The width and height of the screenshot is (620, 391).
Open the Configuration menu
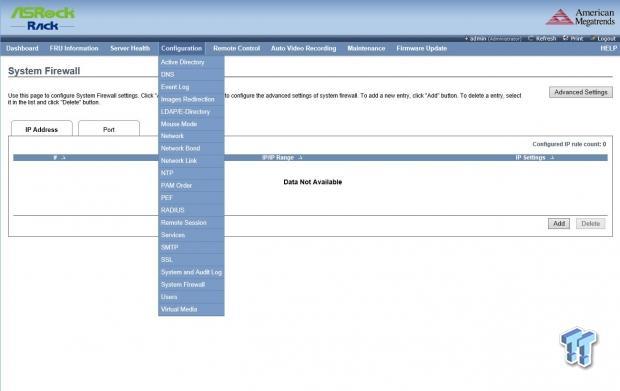(181, 48)
